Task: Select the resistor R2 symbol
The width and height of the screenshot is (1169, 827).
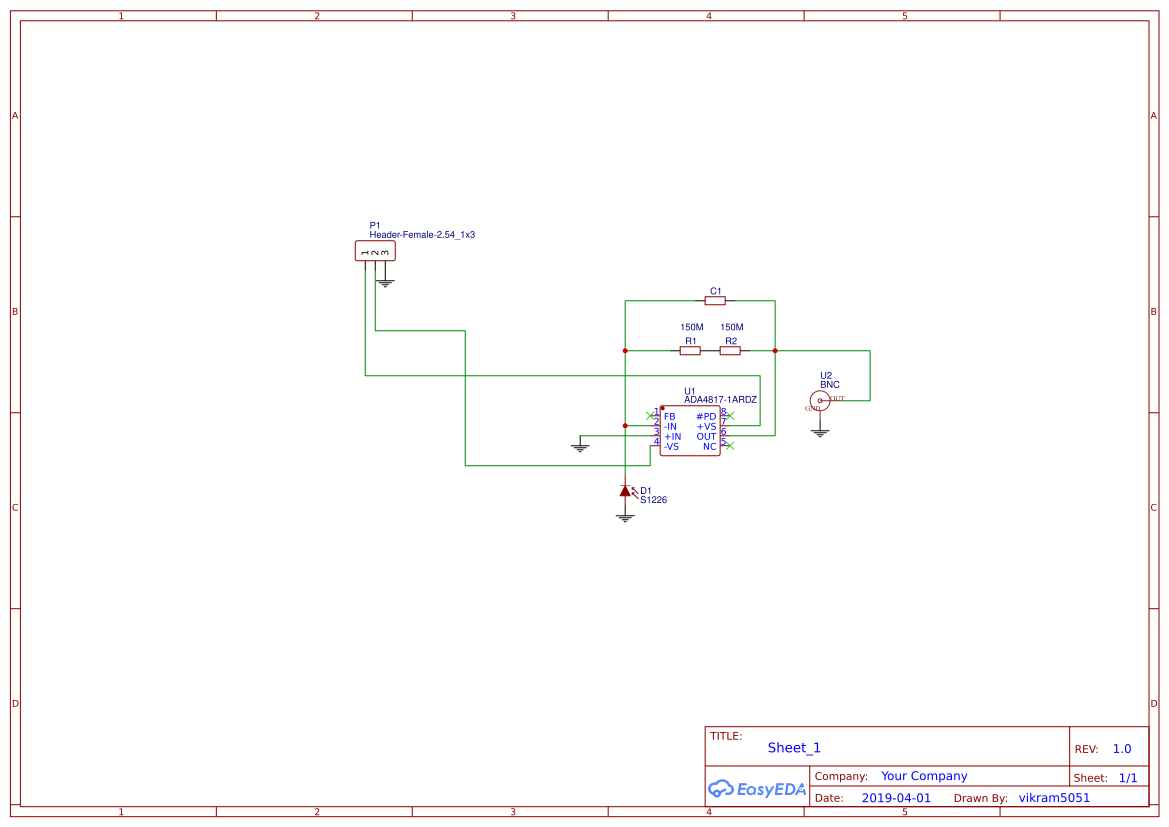Action: pyautogui.click(x=731, y=351)
